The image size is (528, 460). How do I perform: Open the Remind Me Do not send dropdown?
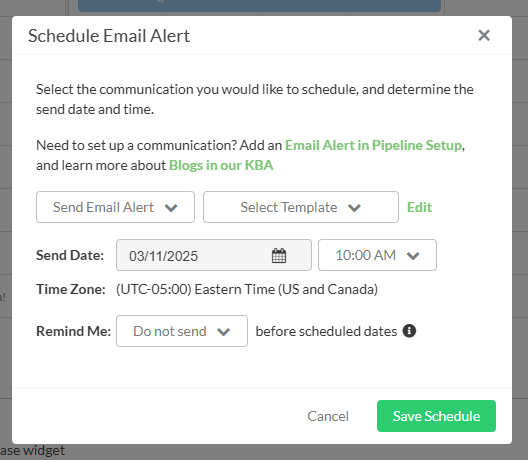182,331
